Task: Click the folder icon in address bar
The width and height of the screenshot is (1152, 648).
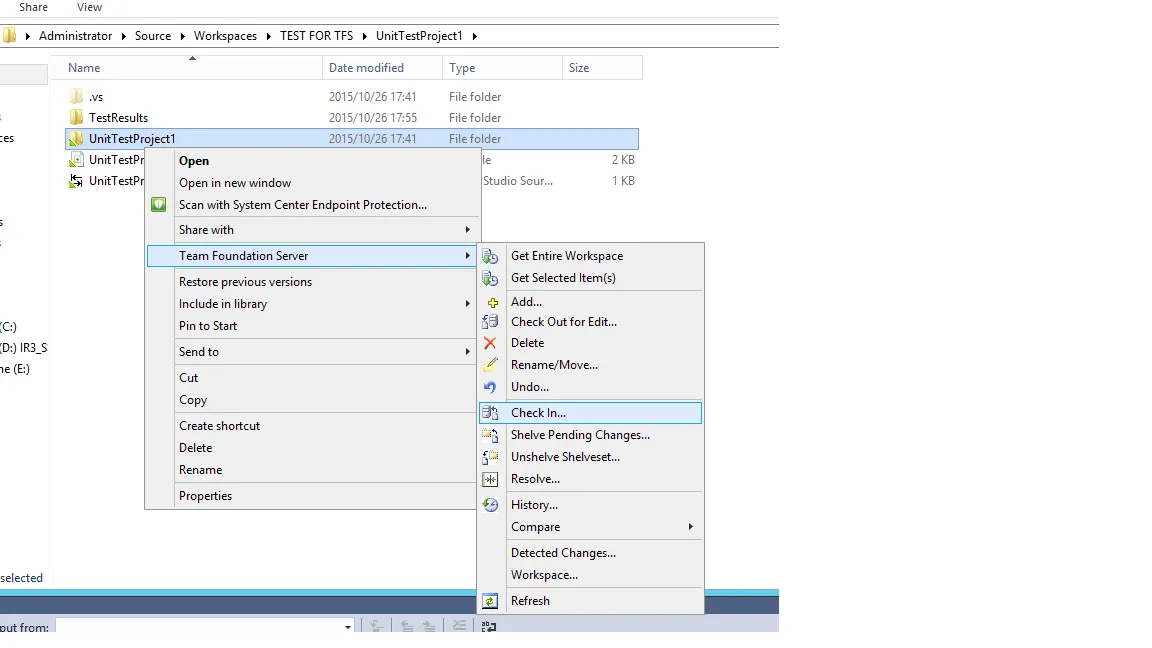Action: (10, 35)
